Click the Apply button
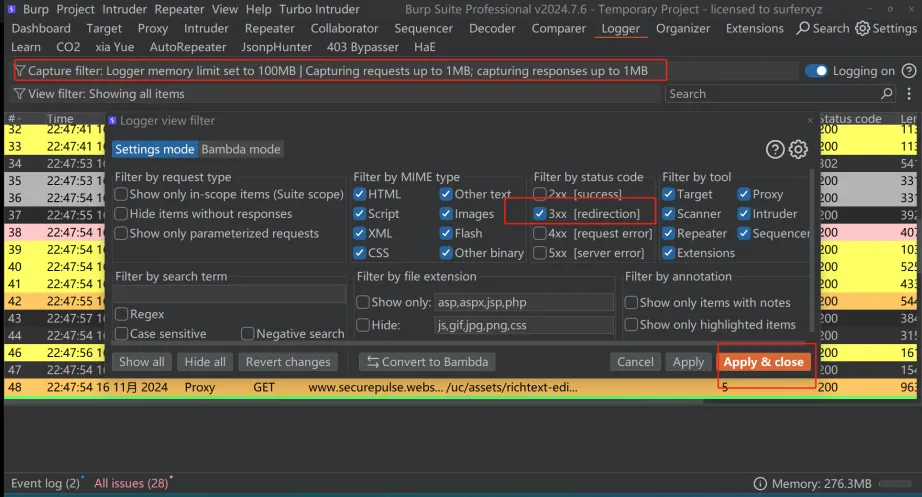This screenshot has width=922, height=497. (689, 362)
